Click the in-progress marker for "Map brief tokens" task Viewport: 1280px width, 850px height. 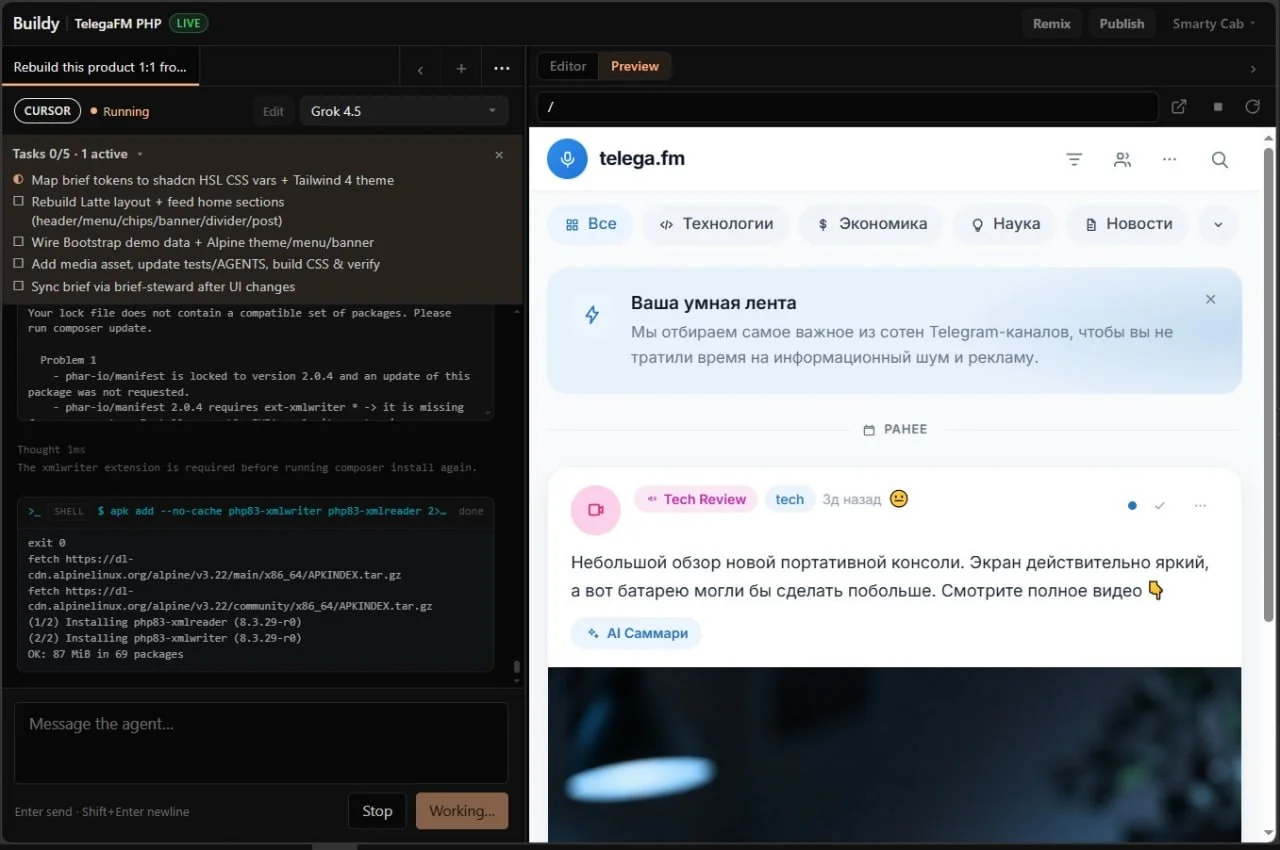[18, 180]
